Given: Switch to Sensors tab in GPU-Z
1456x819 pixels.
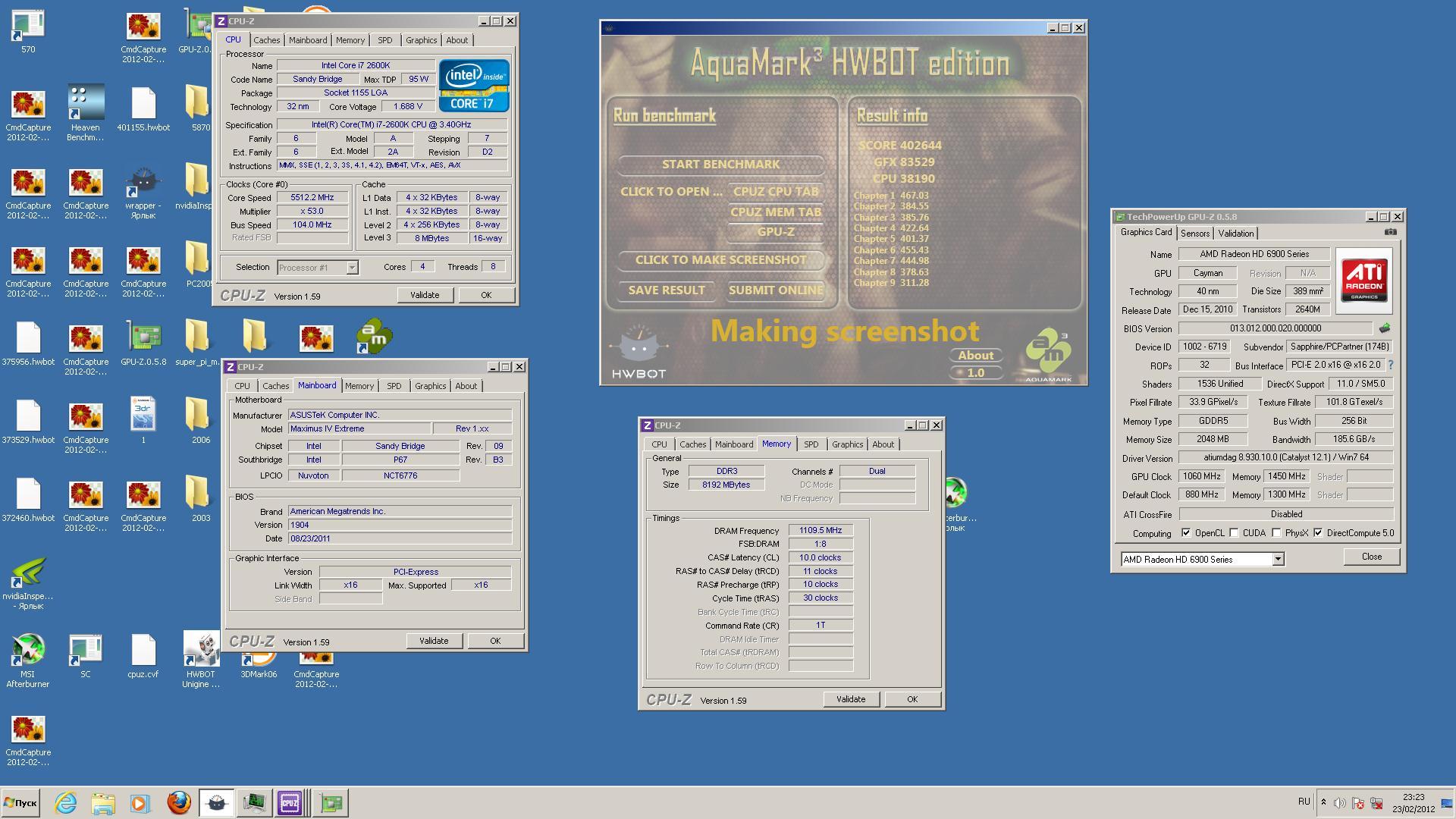Looking at the screenshot, I should (1195, 234).
